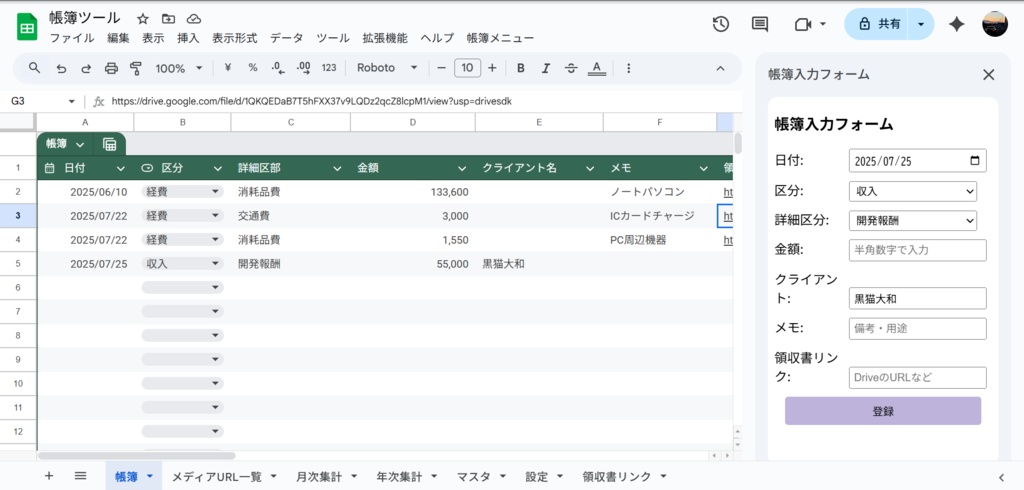Viewport: 1024px width, 490px height.
Task: Toggle italic formatting
Action: tap(546, 68)
